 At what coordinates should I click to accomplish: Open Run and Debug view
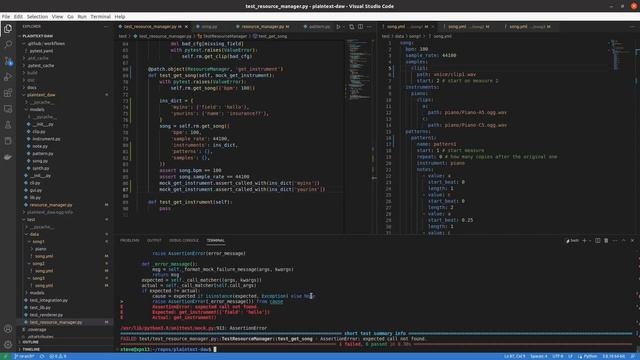click(x=8, y=77)
